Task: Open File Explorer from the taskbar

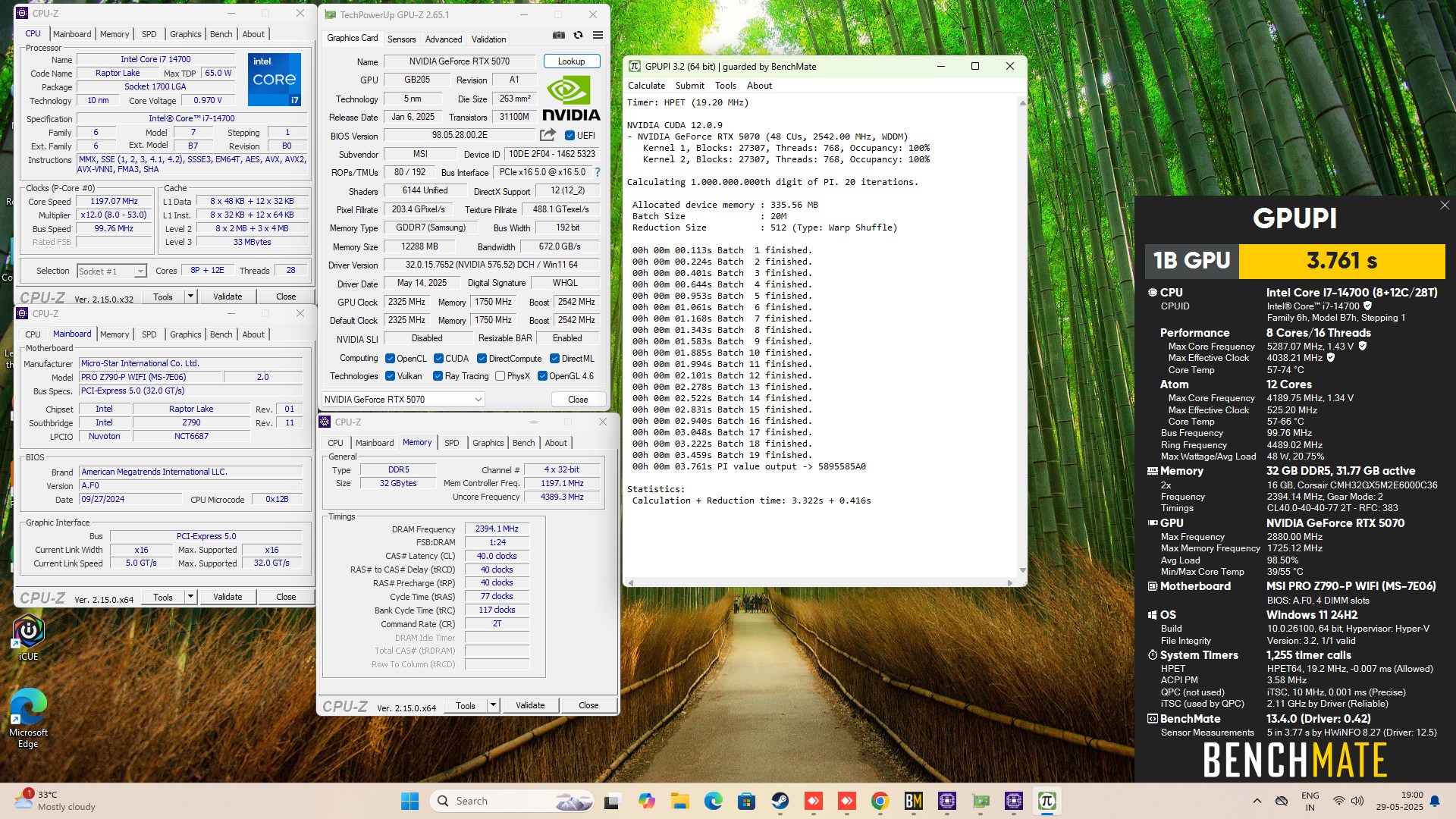Action: [x=679, y=801]
